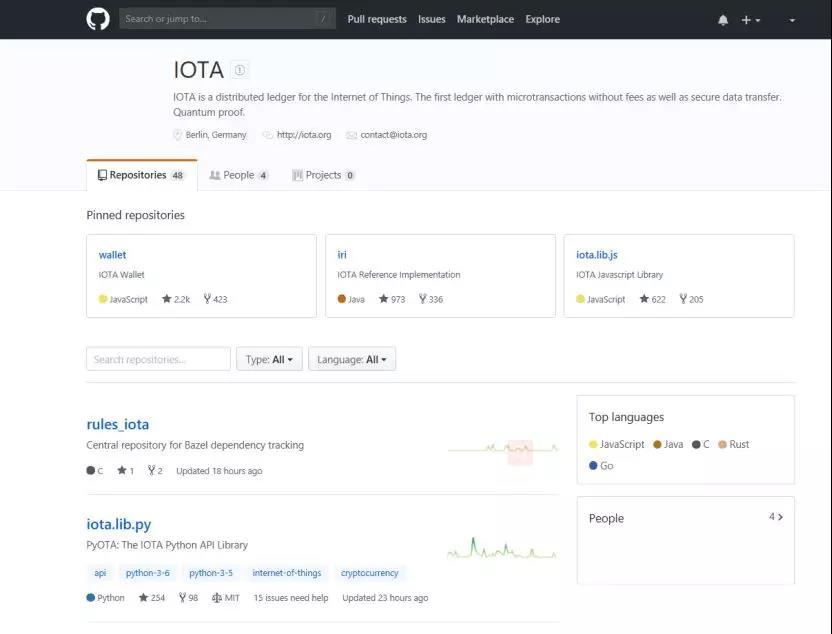This screenshot has height=634, width=832.
Task: Open the http://iota.org website link
Action: pyautogui.click(x=304, y=135)
